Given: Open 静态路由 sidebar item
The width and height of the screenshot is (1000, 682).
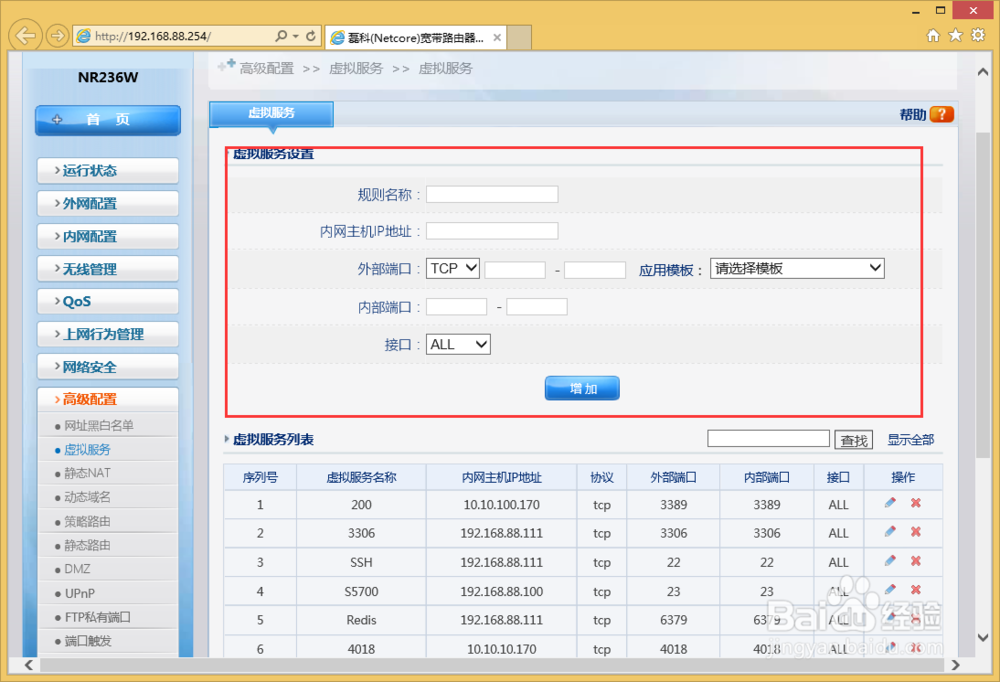Looking at the screenshot, I should 87,545.
